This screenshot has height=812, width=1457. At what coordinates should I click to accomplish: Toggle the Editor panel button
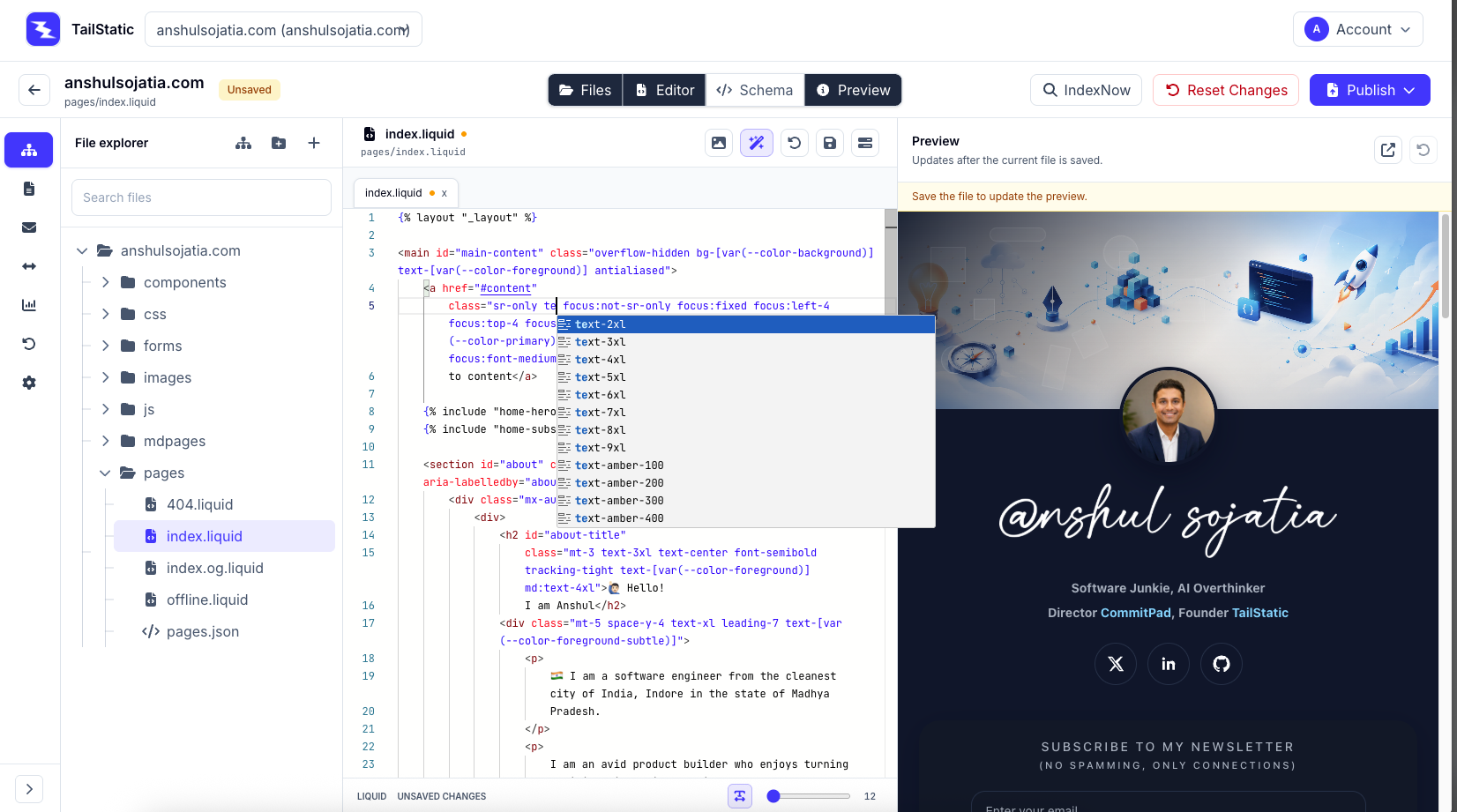coord(664,90)
